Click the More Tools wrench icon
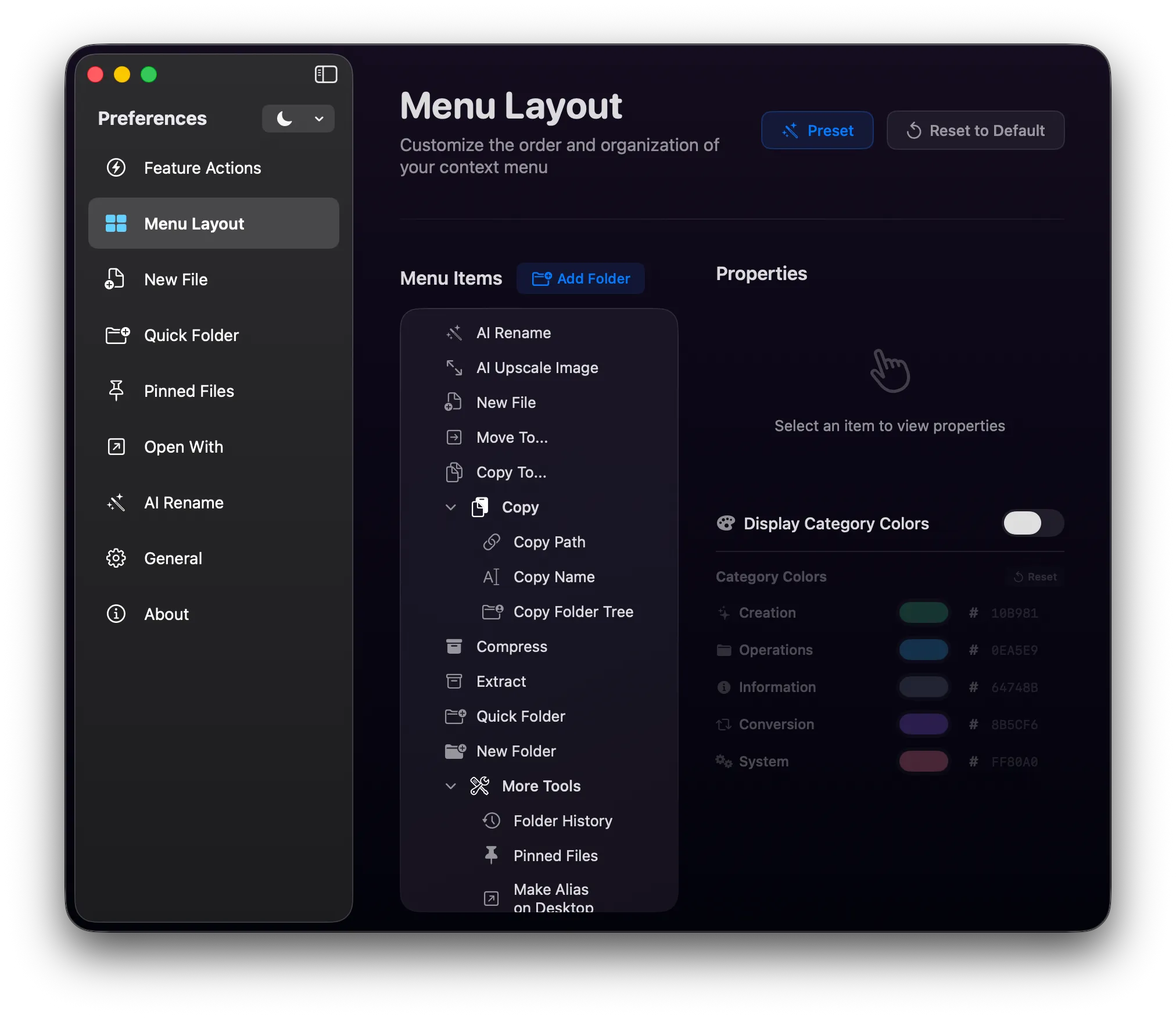The width and height of the screenshot is (1176, 1018). coord(480,786)
